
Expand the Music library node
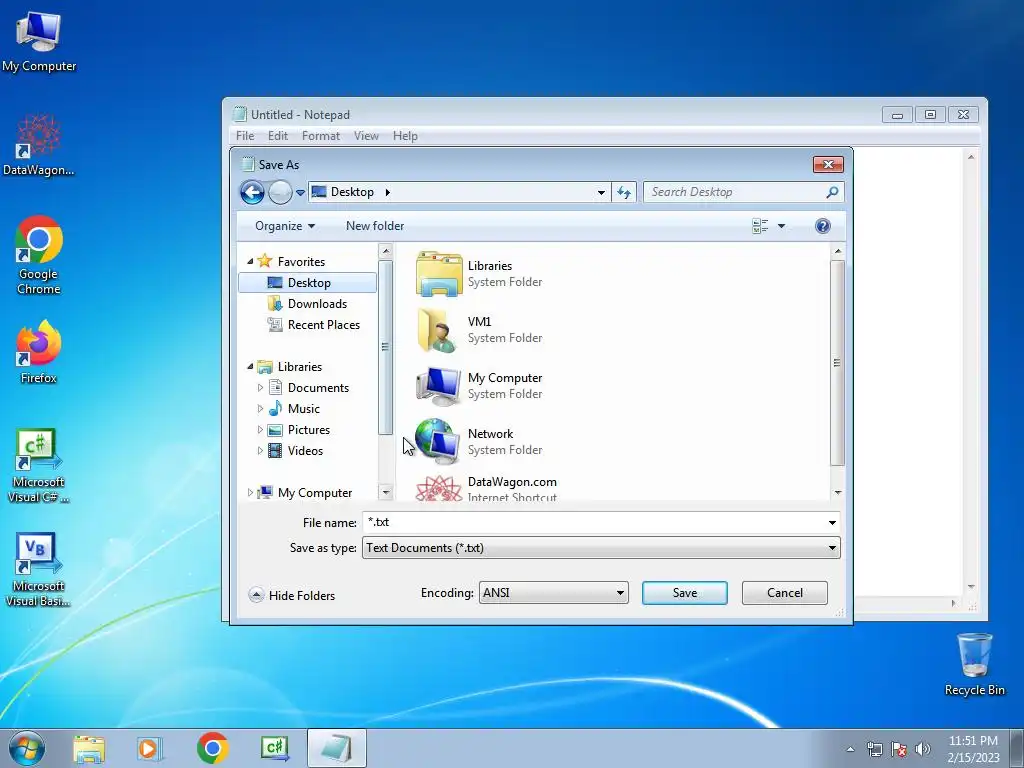[x=260, y=409]
